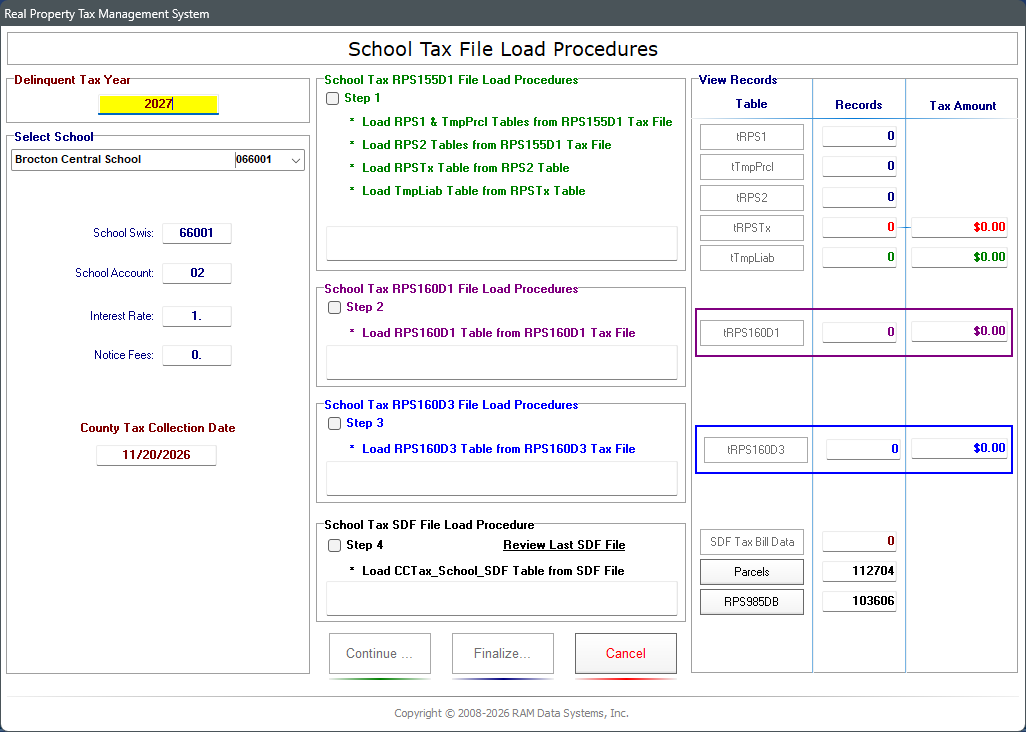Image resolution: width=1026 pixels, height=732 pixels.
Task: Click the tRPS160D1 table button
Action: point(752,332)
